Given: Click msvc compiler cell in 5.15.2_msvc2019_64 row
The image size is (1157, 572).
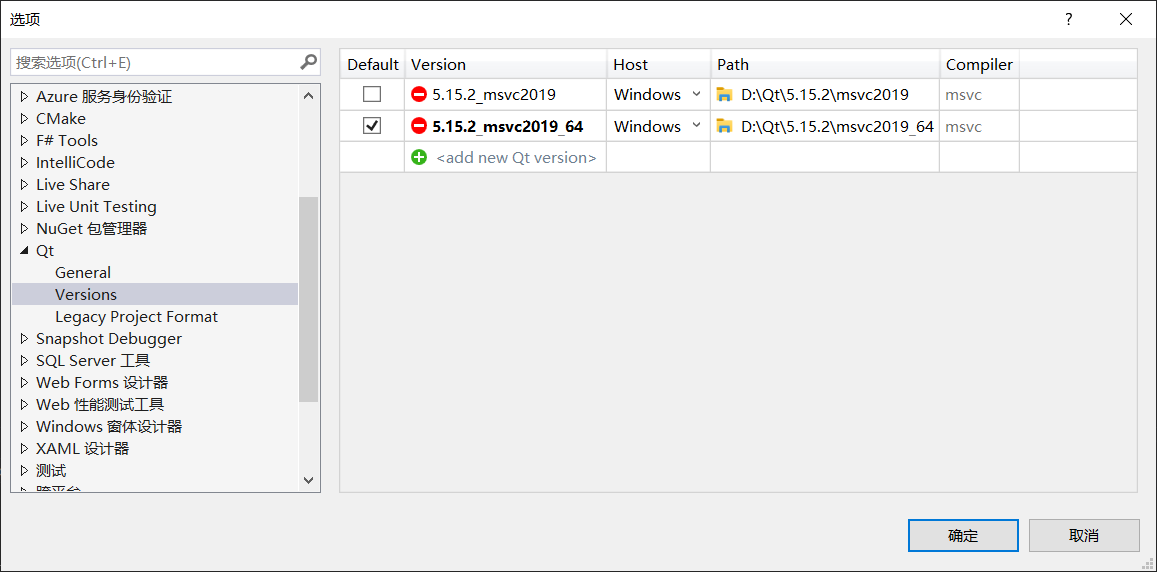Looking at the screenshot, I should pos(978,126).
